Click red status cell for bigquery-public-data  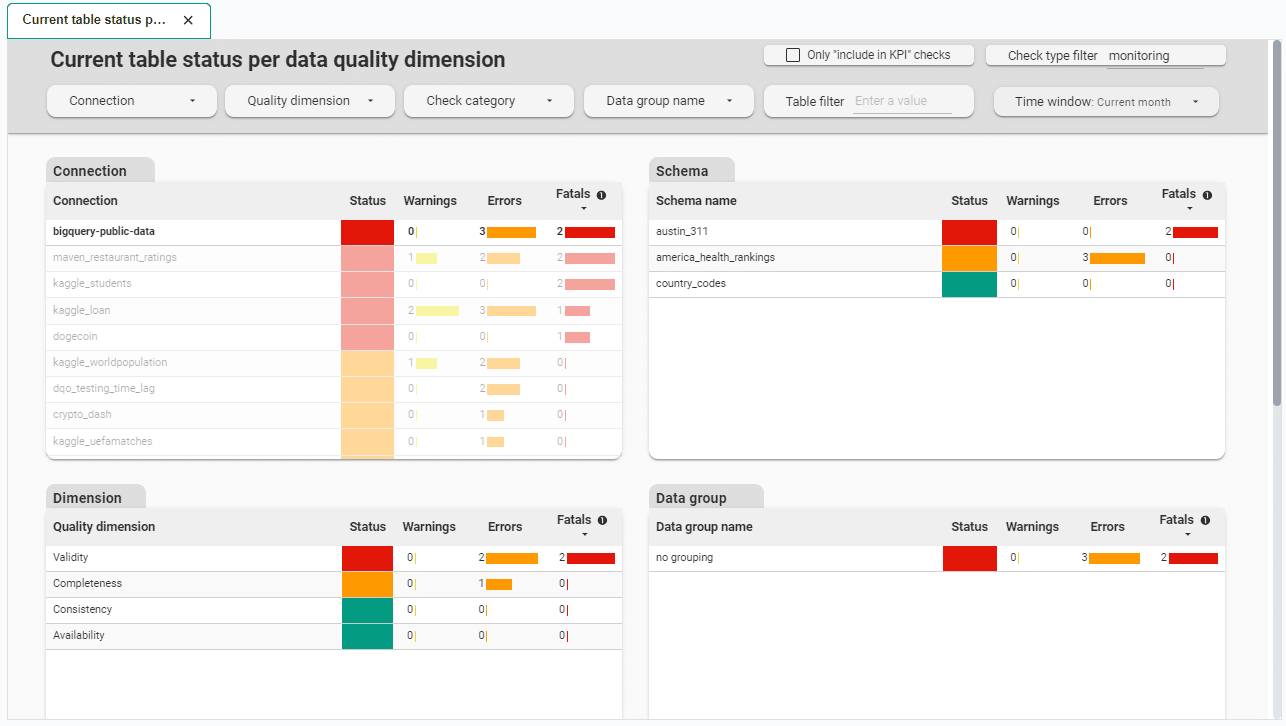[368, 232]
